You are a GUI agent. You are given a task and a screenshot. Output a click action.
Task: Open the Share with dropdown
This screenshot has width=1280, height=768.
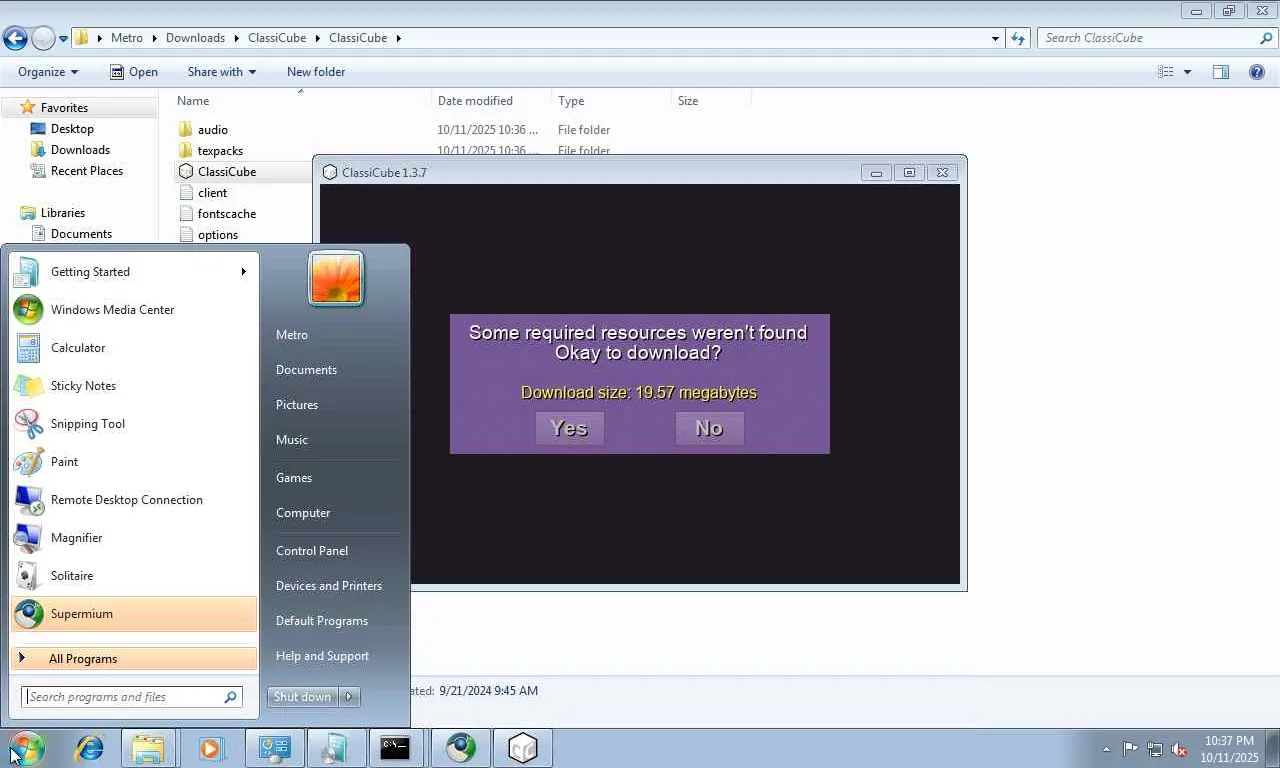pos(221,72)
